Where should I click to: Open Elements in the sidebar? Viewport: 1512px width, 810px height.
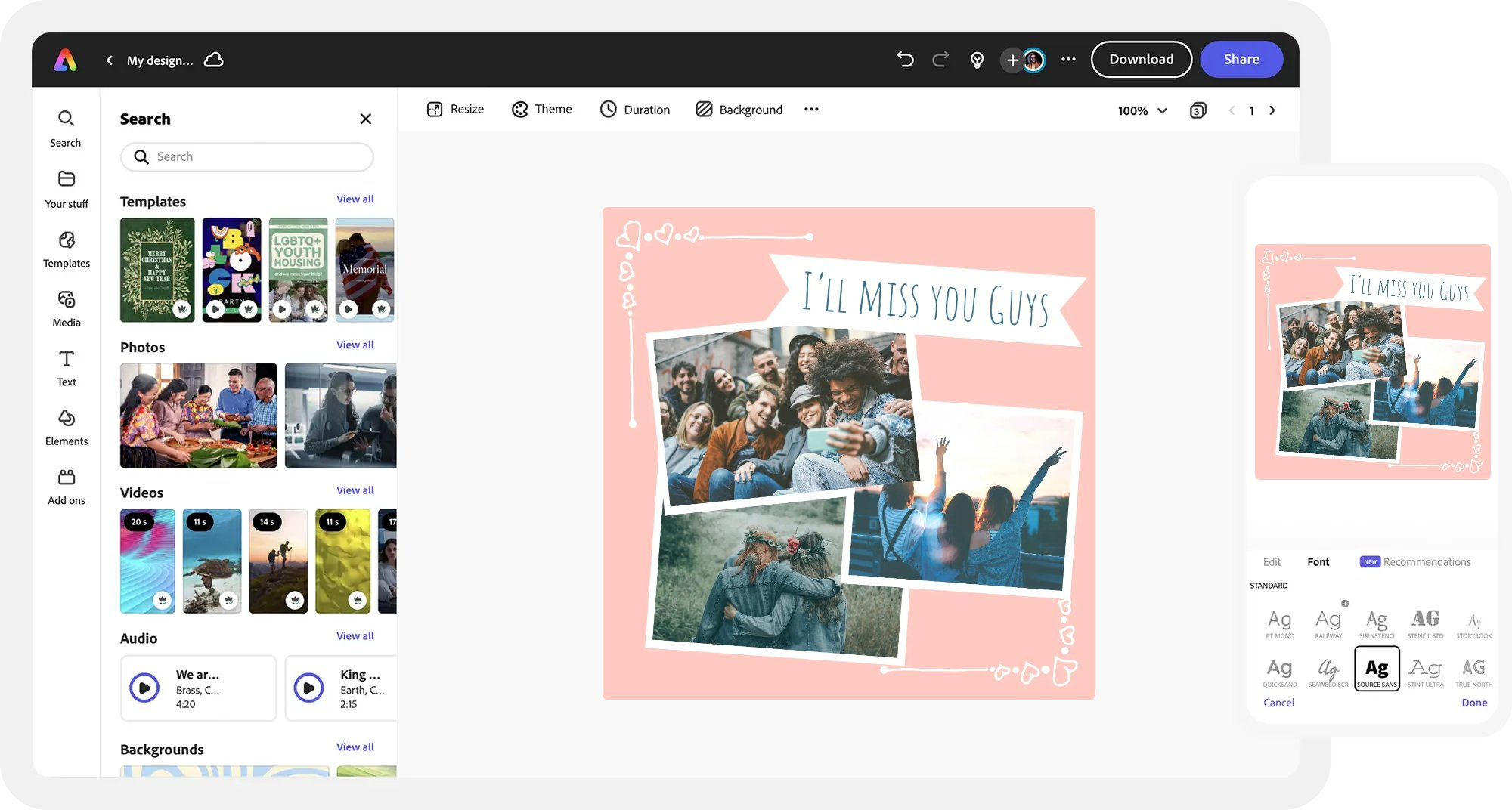click(66, 428)
